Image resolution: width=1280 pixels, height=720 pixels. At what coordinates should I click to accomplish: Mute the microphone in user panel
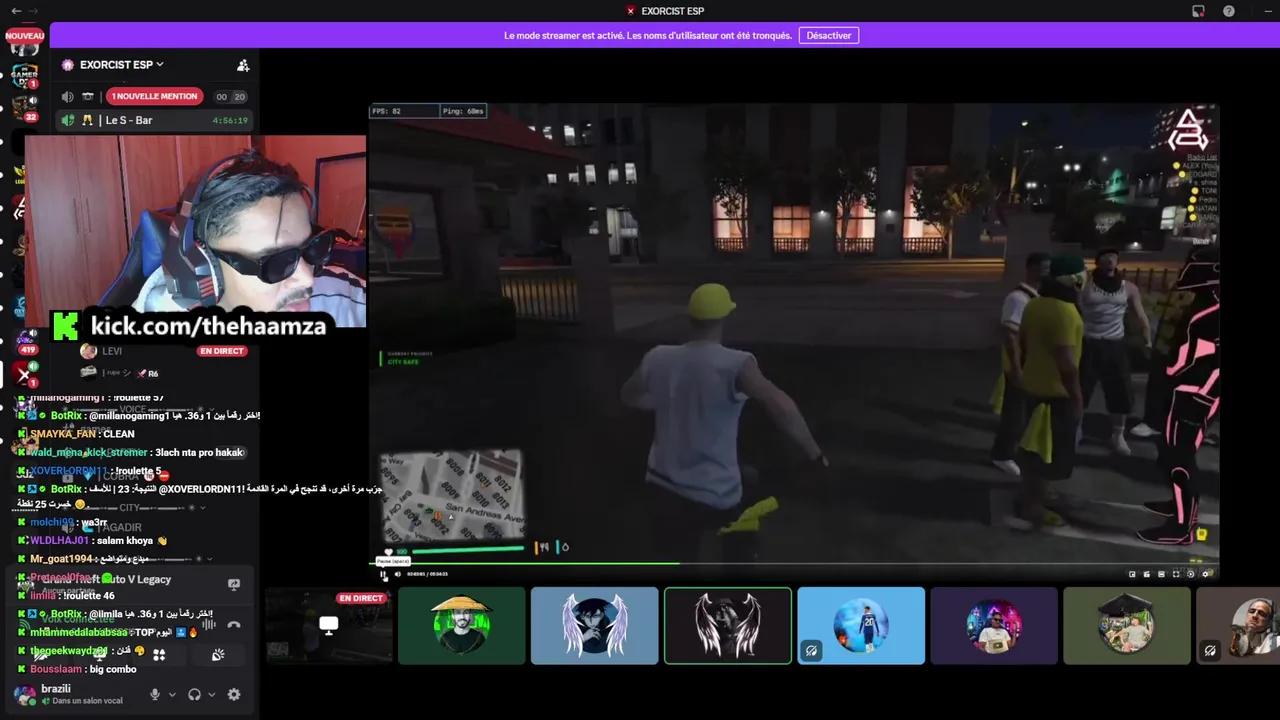point(155,694)
